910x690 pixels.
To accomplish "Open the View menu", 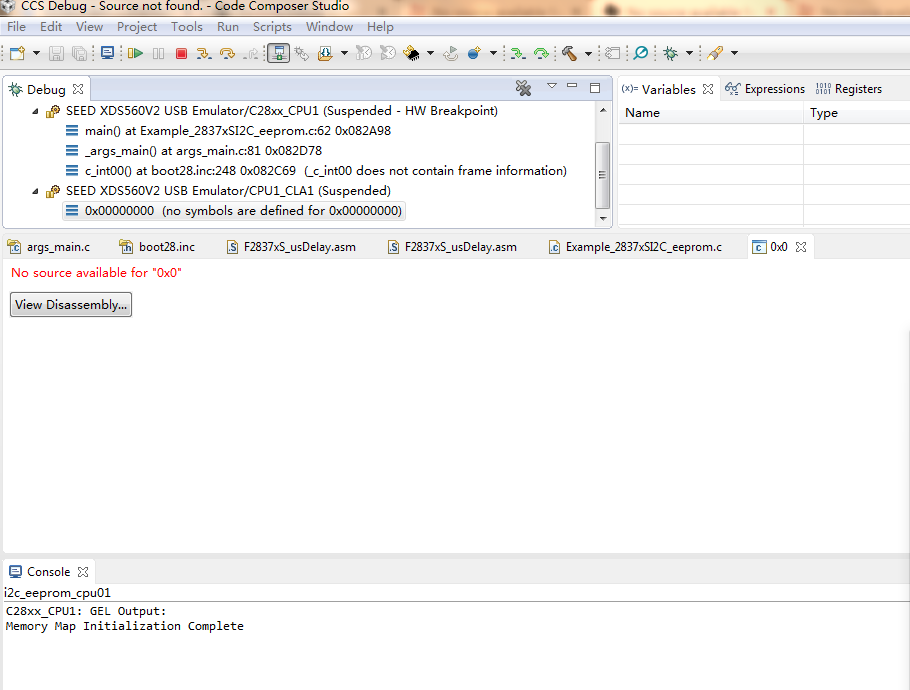I will click(89, 27).
